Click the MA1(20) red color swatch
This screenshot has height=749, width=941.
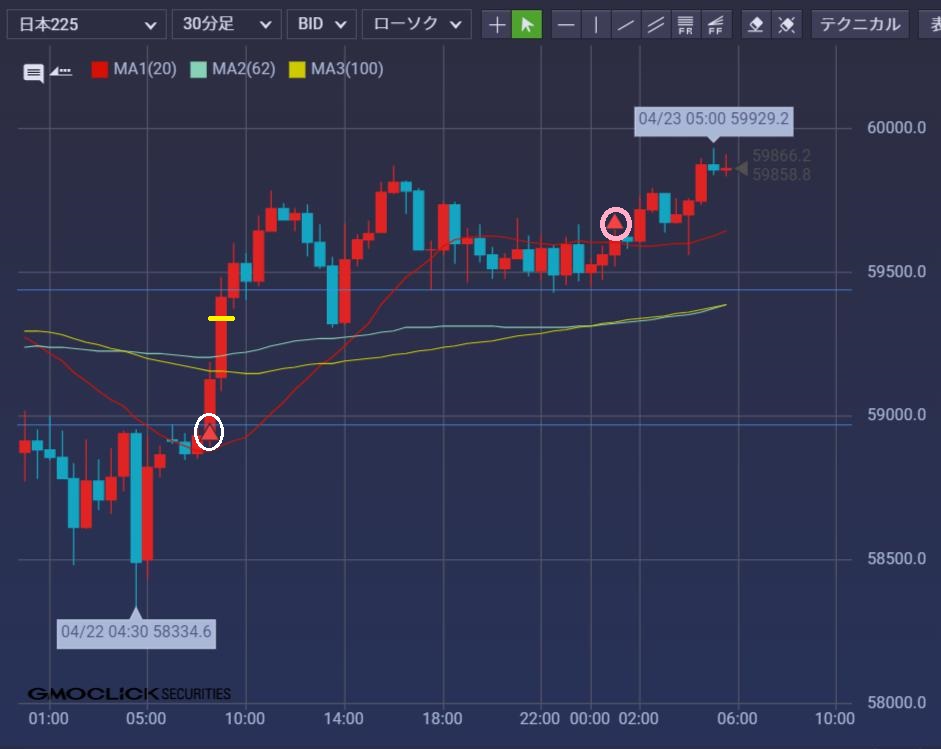click(100, 70)
